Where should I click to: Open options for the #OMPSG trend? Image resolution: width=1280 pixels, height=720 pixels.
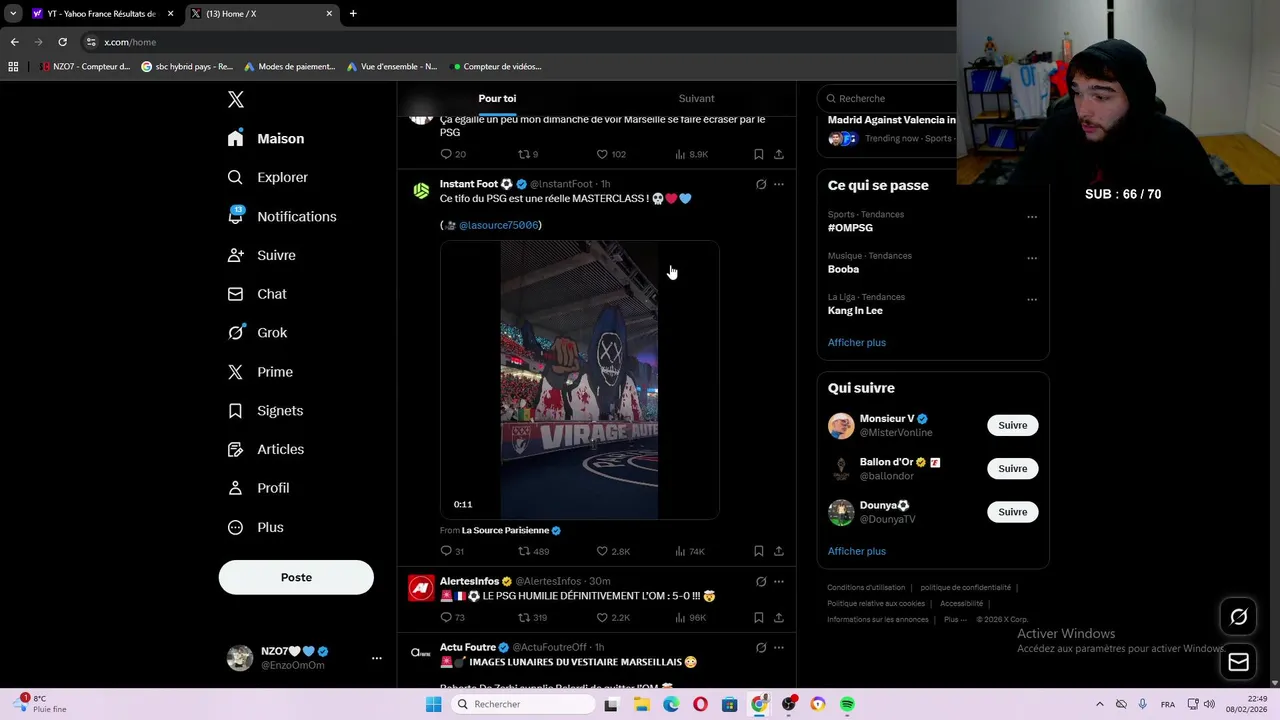point(1032,217)
